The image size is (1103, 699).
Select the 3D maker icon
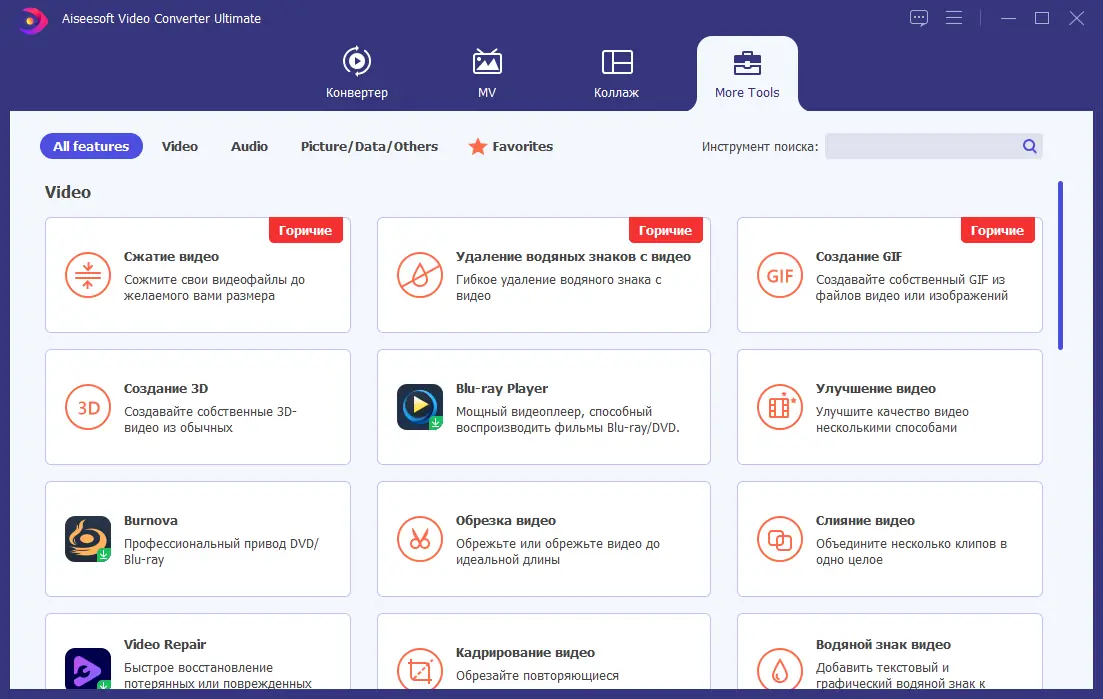point(88,407)
